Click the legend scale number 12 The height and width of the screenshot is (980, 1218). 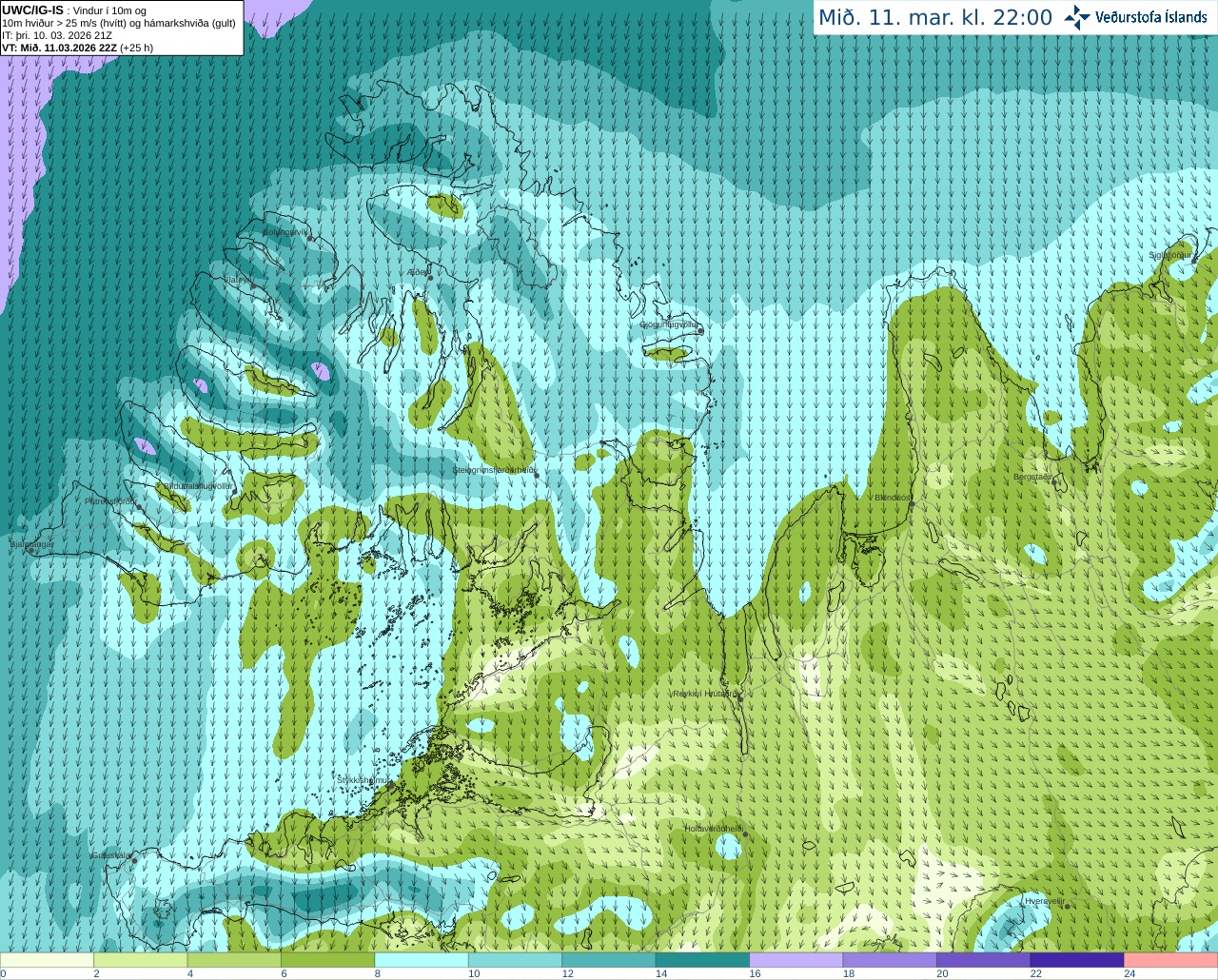point(567,973)
